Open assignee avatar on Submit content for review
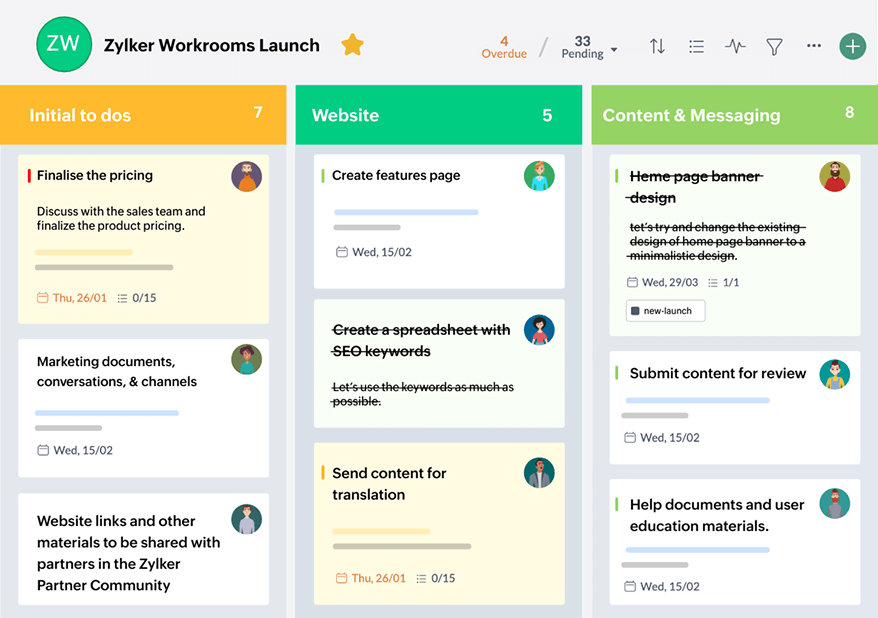 [x=835, y=374]
